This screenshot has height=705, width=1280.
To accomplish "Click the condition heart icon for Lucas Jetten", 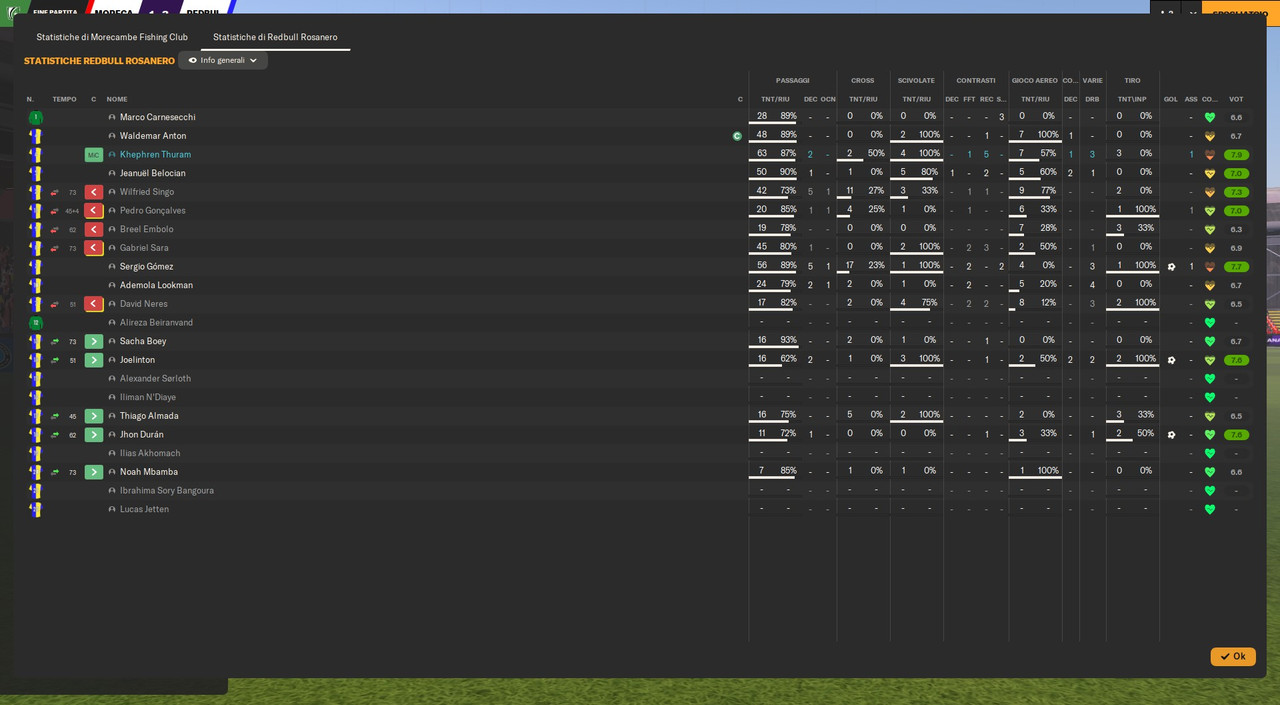I will click(1210, 509).
